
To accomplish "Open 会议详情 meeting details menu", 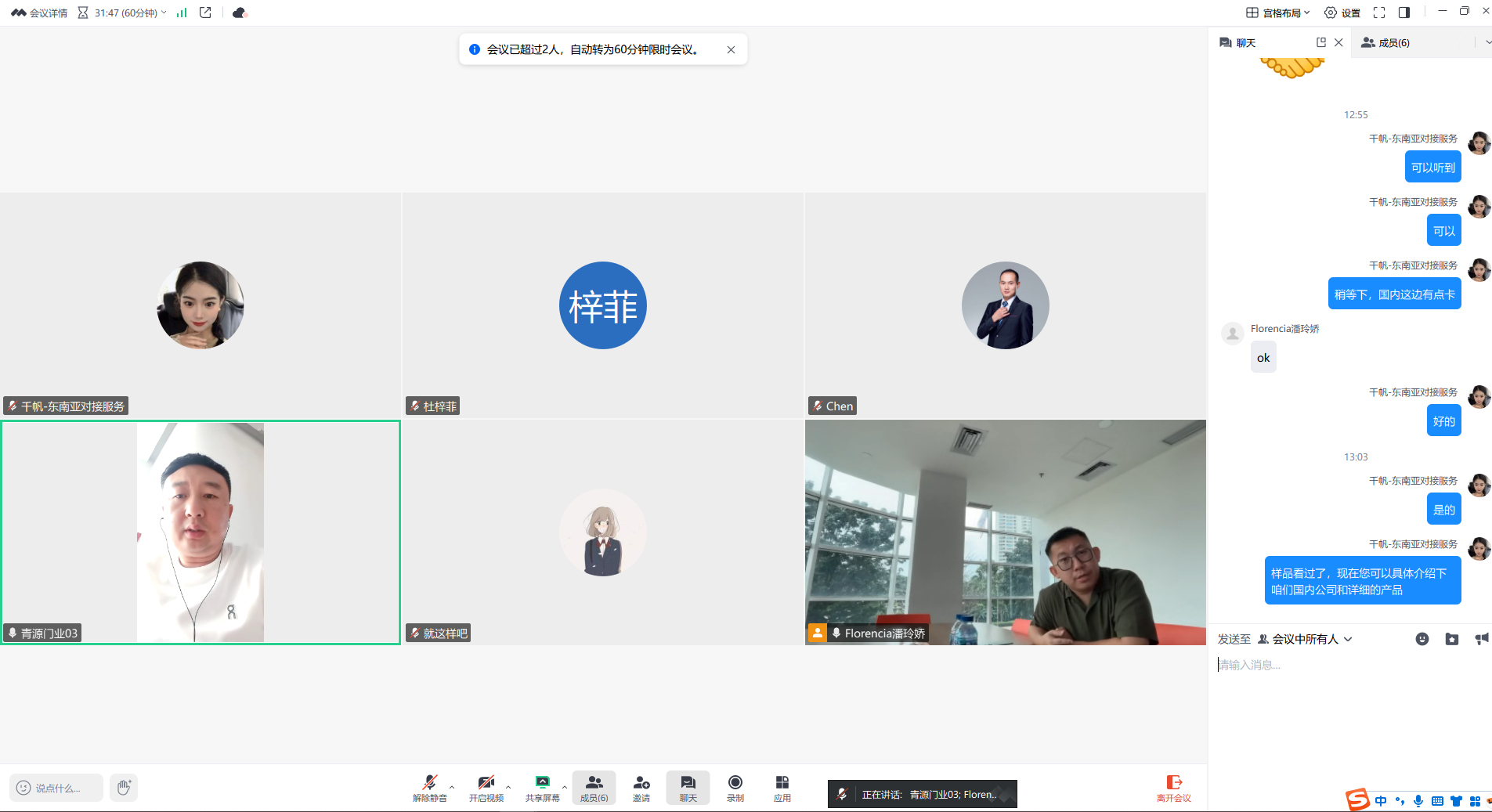I will click(39, 13).
